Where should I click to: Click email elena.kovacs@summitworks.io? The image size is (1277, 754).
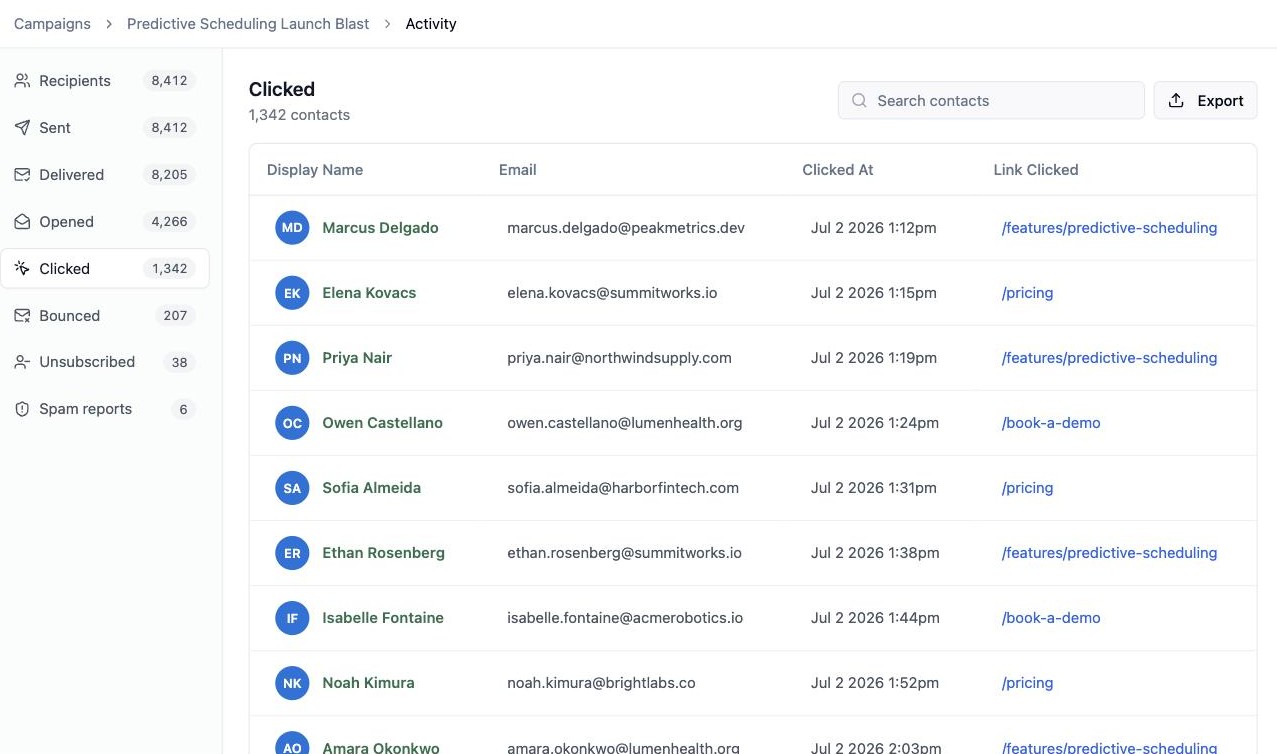click(612, 293)
